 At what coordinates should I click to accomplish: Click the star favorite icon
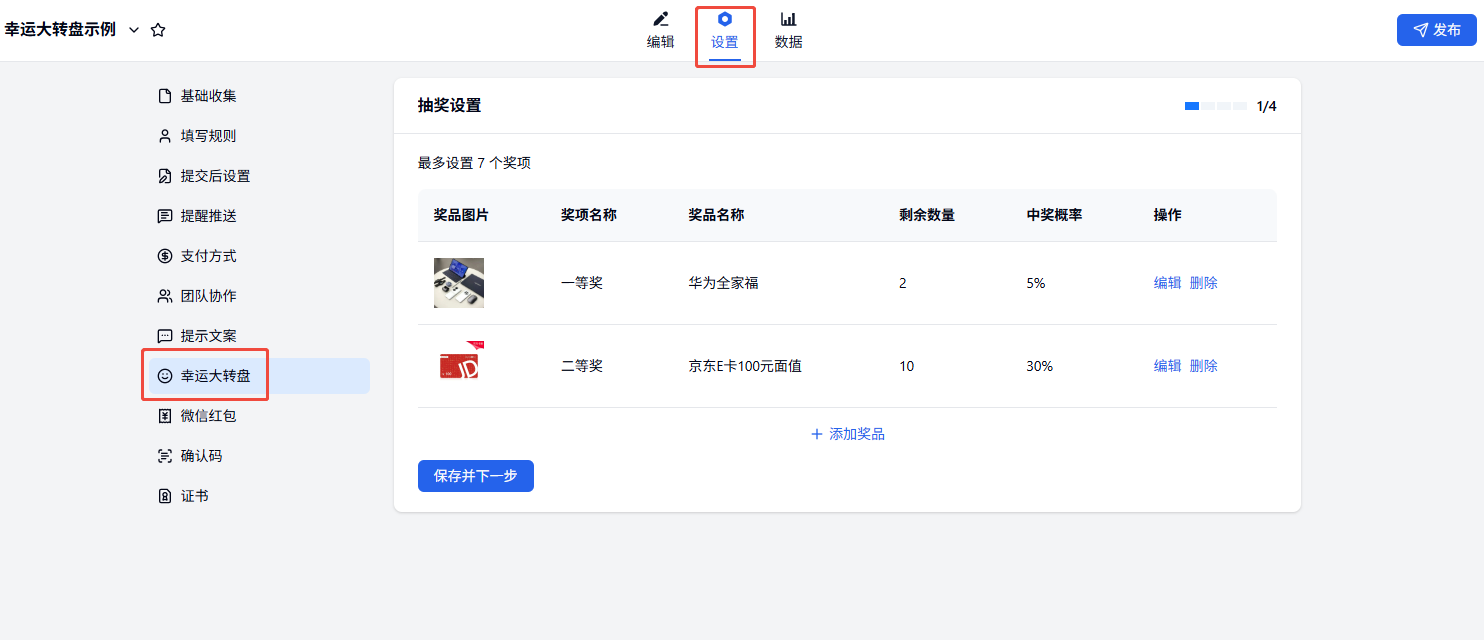tap(158, 30)
